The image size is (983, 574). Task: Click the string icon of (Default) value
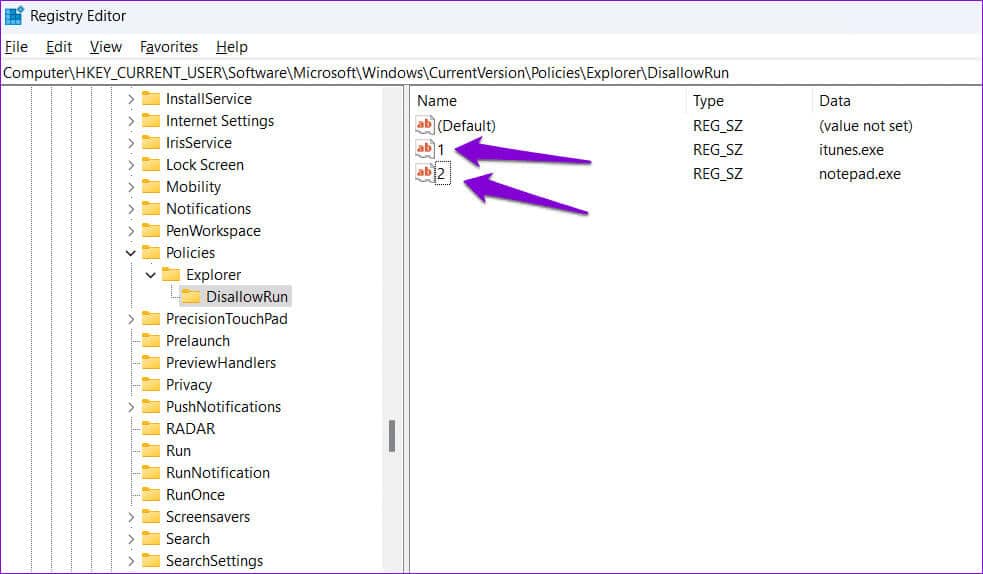pyautogui.click(x=424, y=125)
